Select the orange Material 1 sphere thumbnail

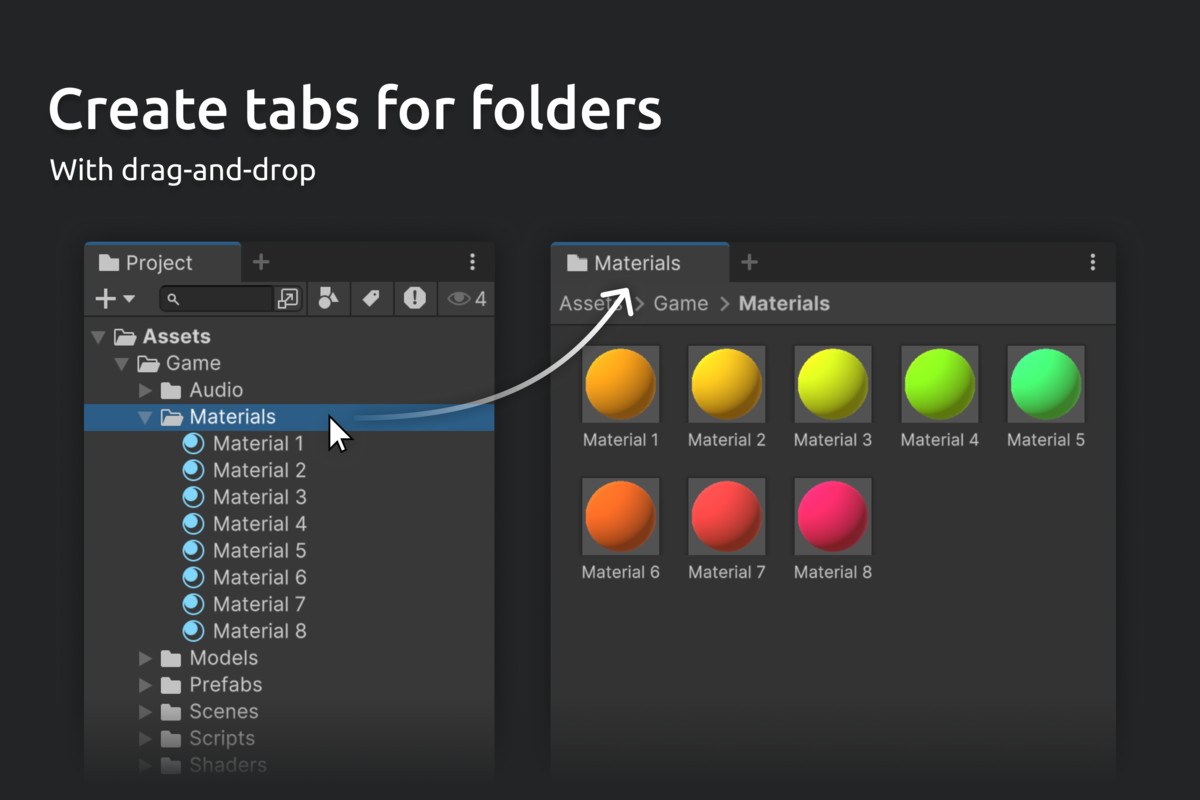pos(621,384)
